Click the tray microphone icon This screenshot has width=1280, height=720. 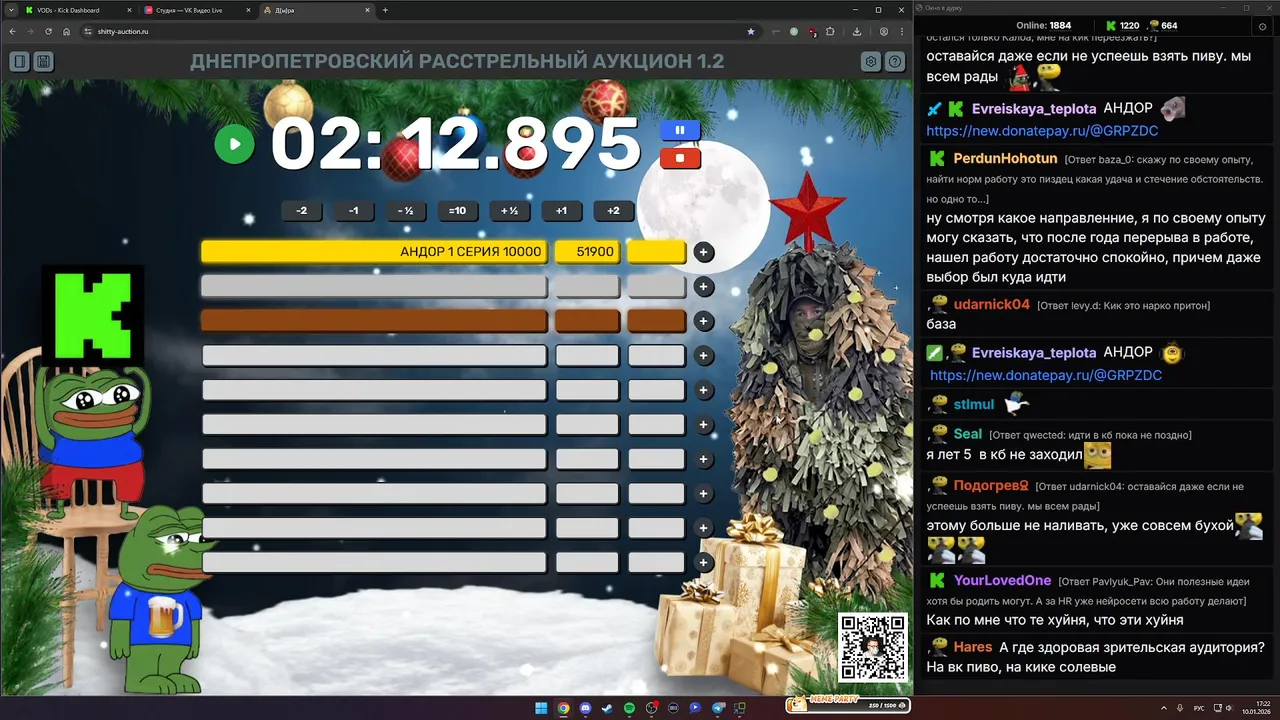[1180, 708]
